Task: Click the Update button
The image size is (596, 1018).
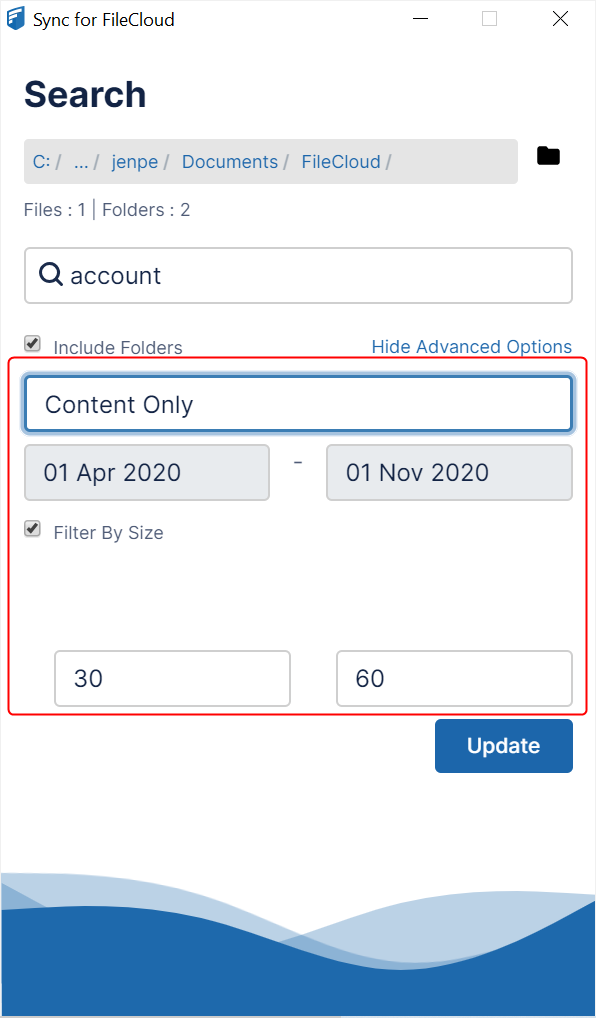Action: pyautogui.click(x=503, y=745)
